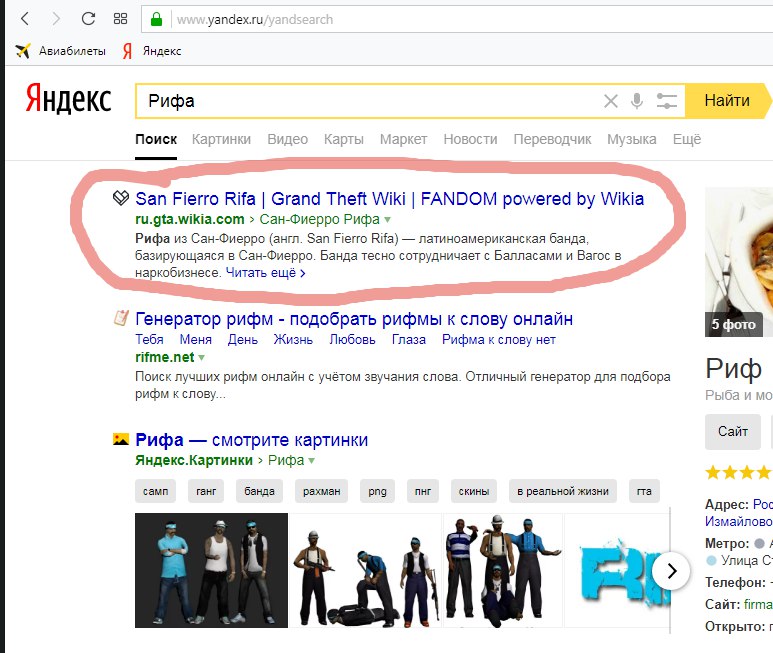Screen dimensions: 773x653
Task: Select the Поиск tab
Action: coord(156,139)
